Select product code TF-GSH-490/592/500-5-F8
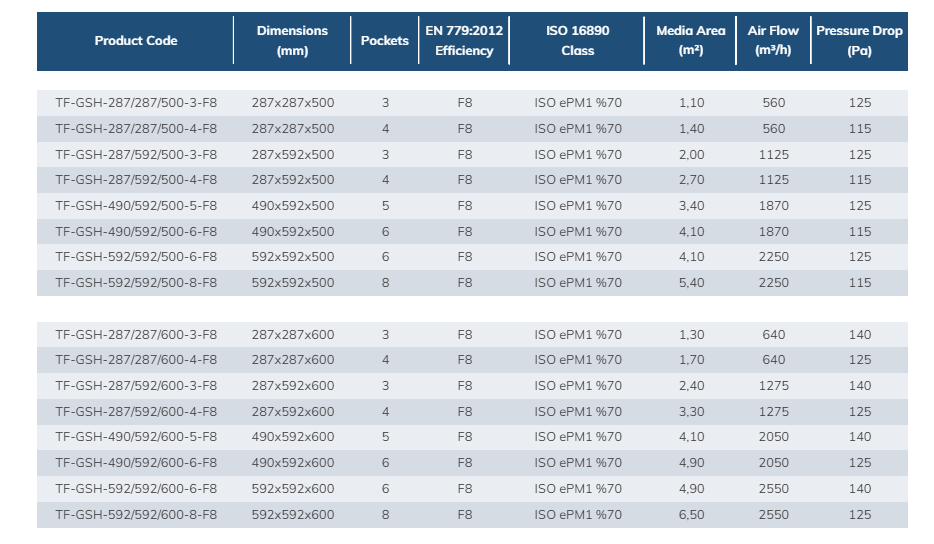This screenshot has width=934, height=544. pyautogui.click(x=136, y=206)
